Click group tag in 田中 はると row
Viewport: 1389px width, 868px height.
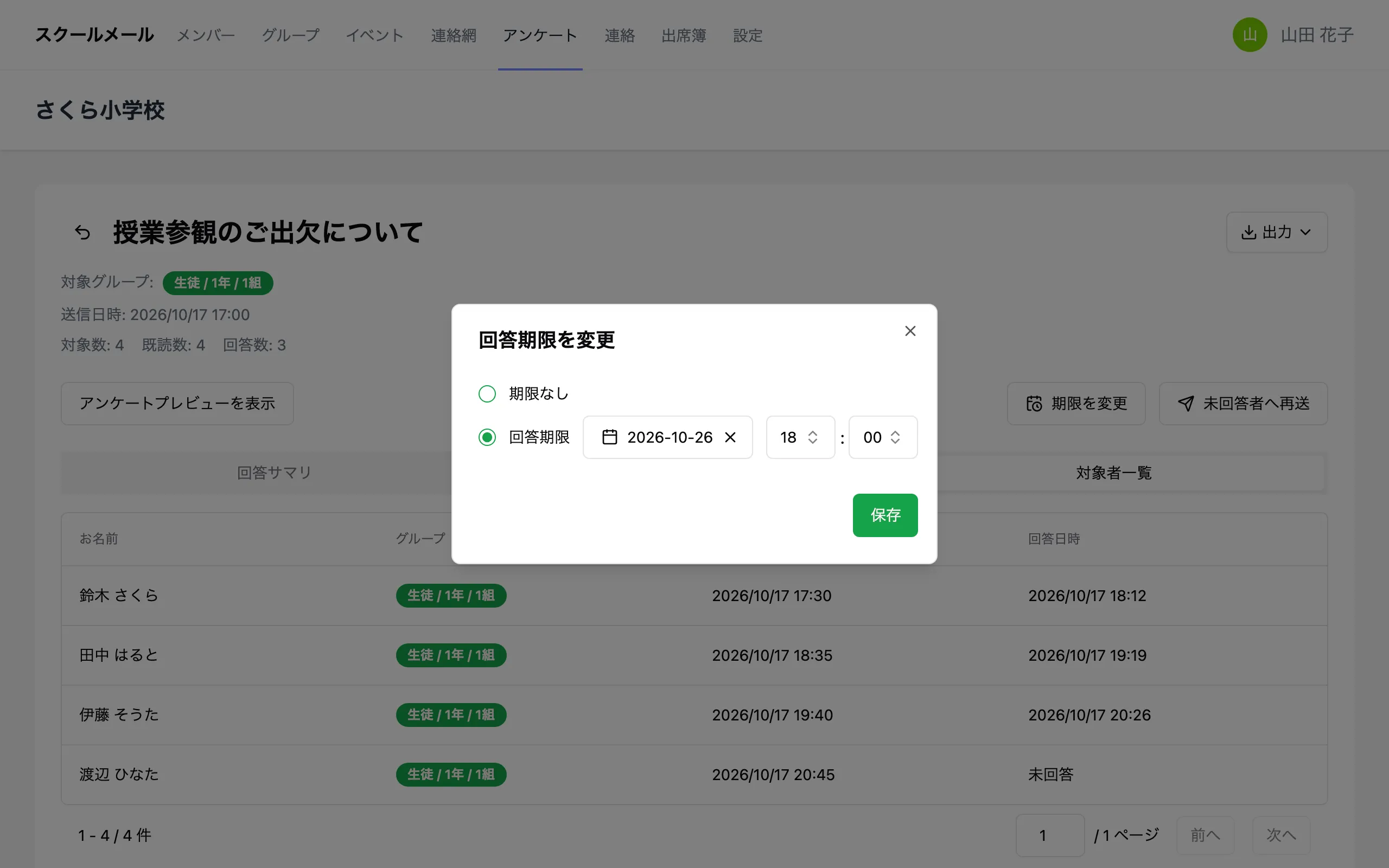click(451, 655)
